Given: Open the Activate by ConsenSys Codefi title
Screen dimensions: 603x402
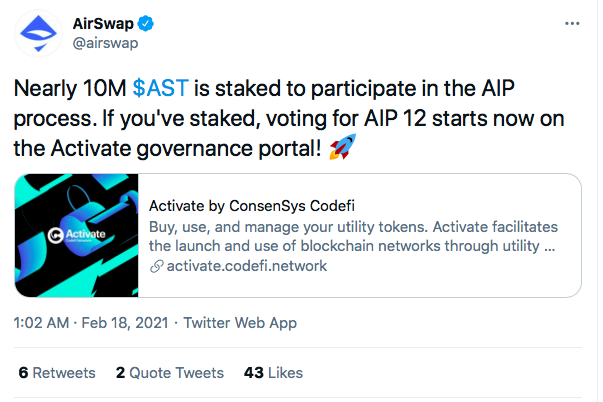Looking at the screenshot, I should 252,206.
